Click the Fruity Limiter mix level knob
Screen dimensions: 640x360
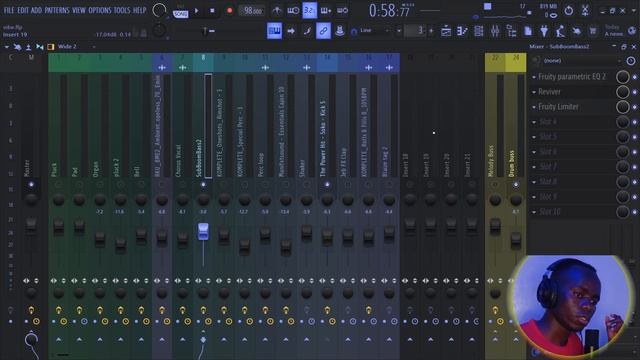(x=622, y=107)
